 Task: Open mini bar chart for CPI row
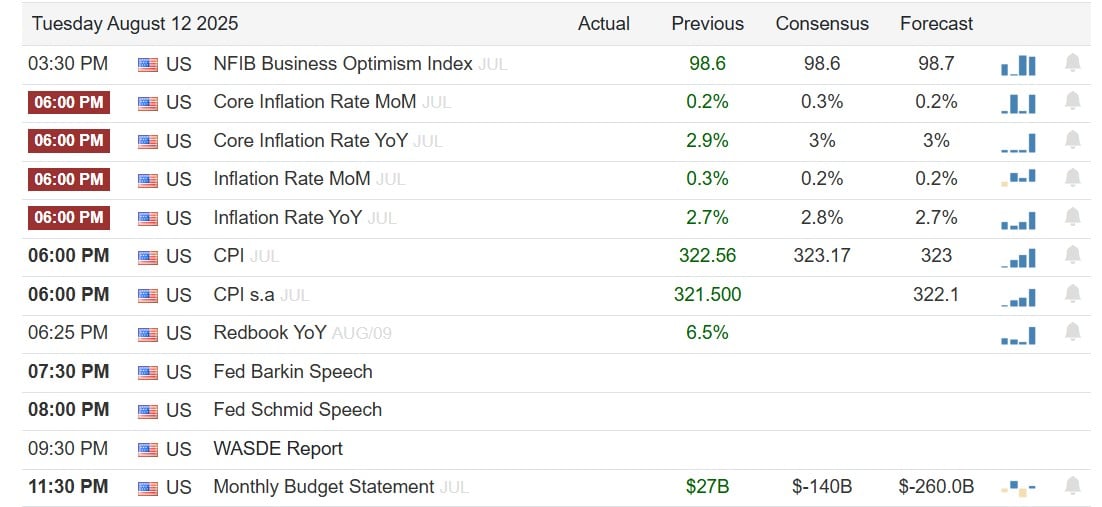coord(1018,257)
